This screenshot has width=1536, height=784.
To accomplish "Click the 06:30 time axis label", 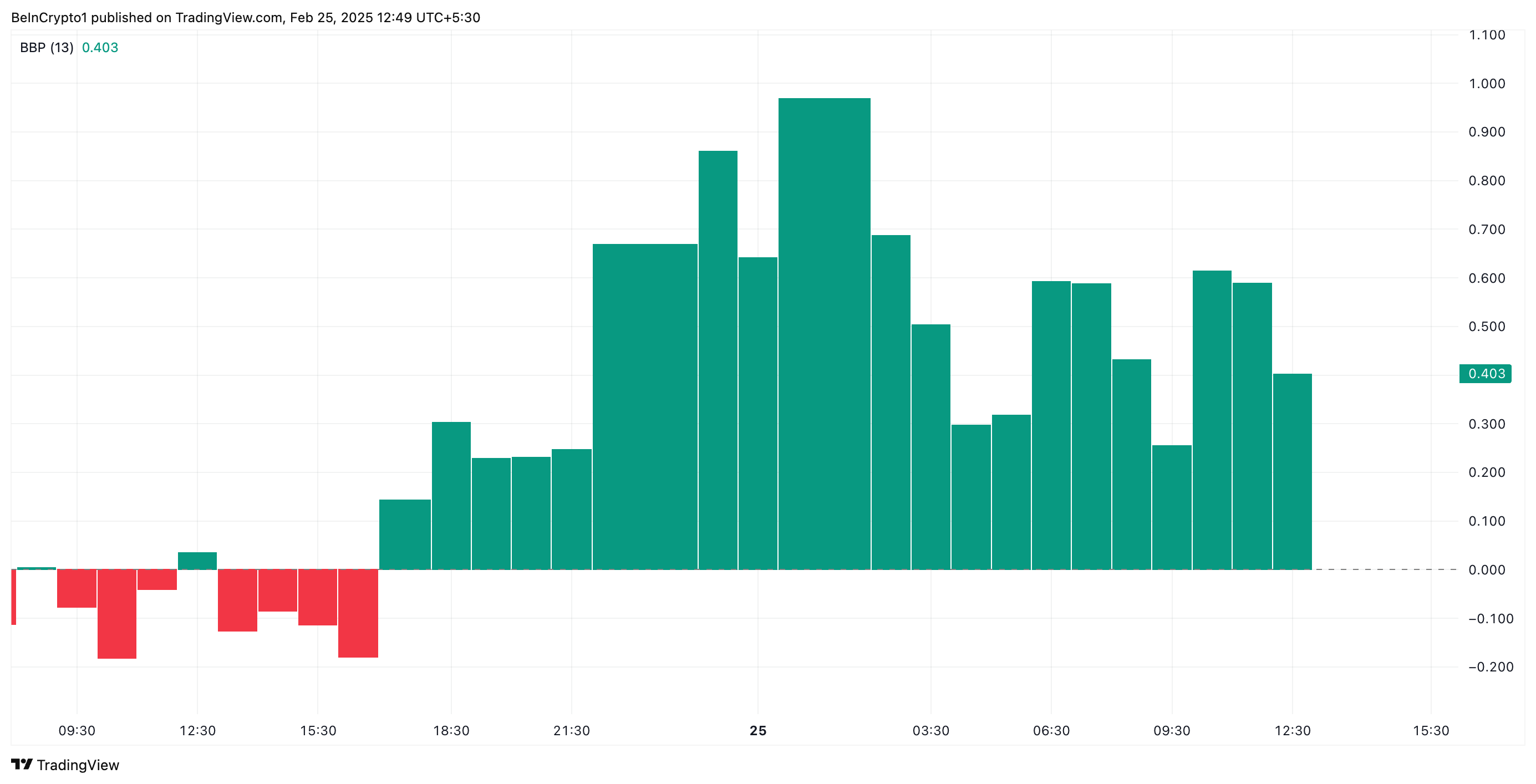I will pos(1051,730).
